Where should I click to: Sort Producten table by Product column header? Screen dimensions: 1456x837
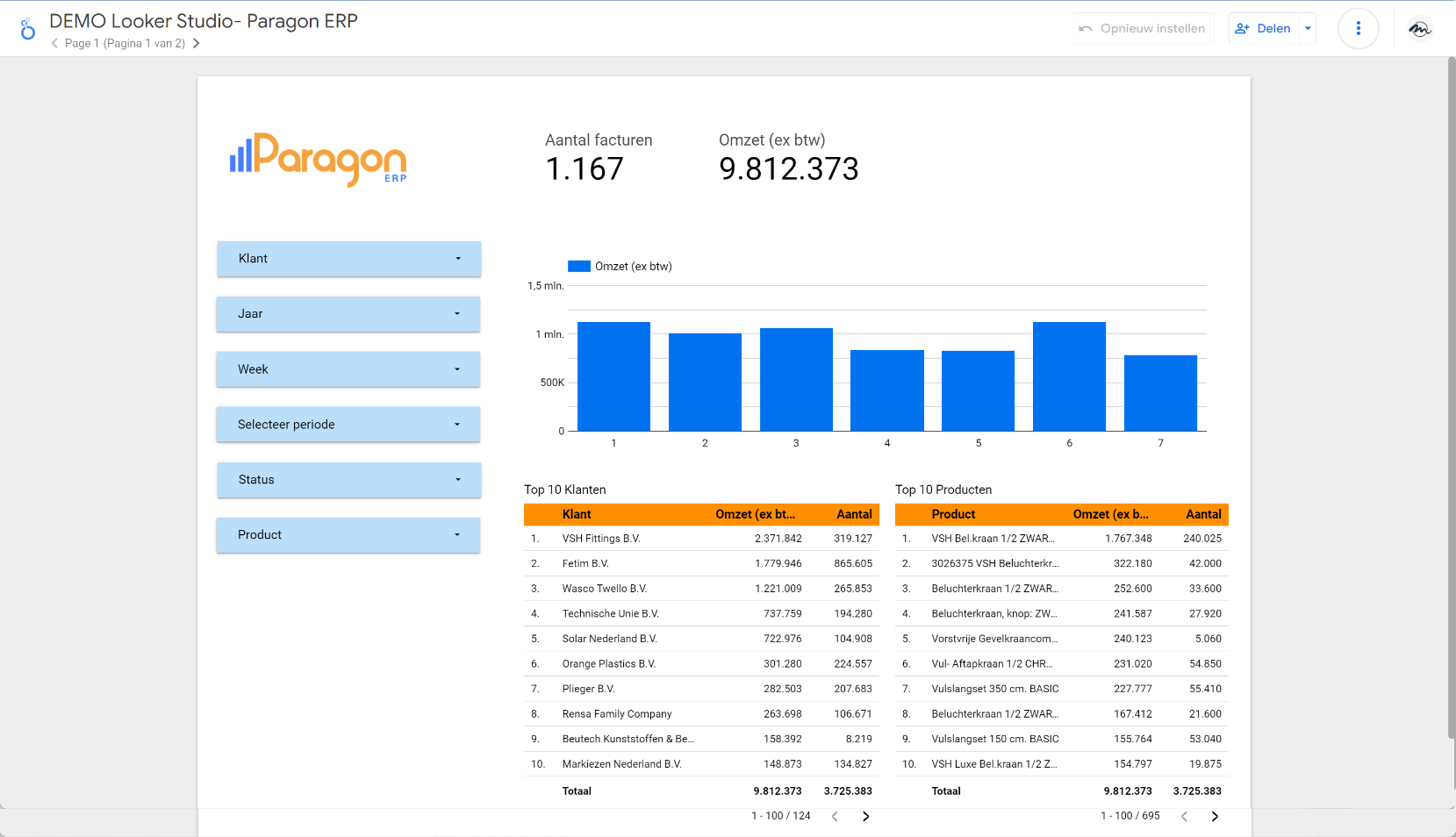953,514
